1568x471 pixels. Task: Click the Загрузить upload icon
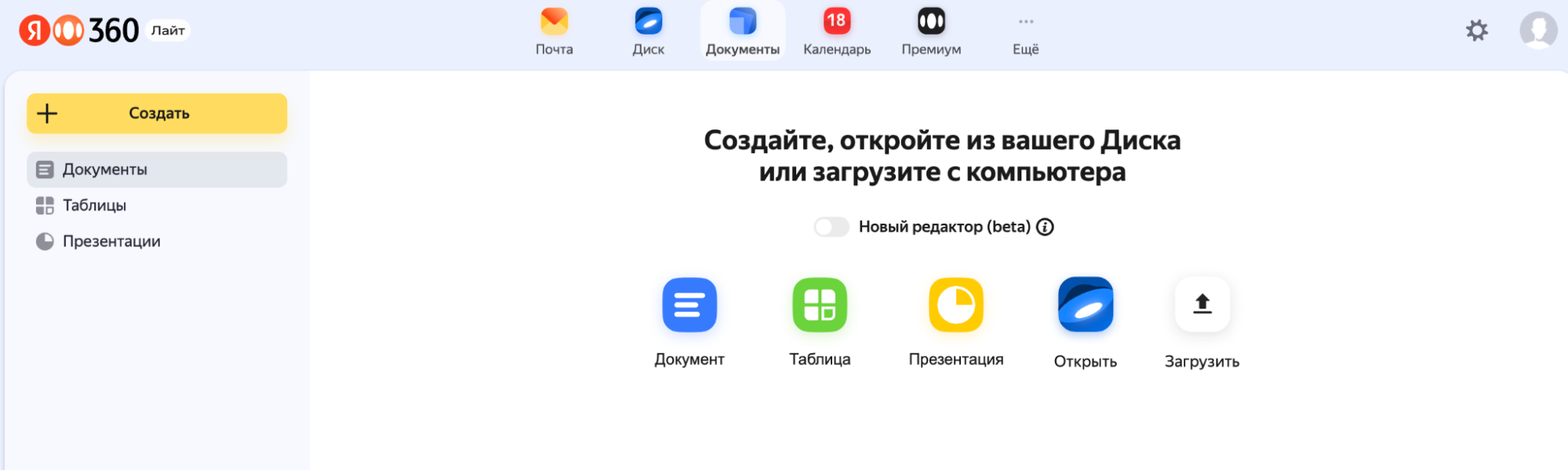point(1202,305)
